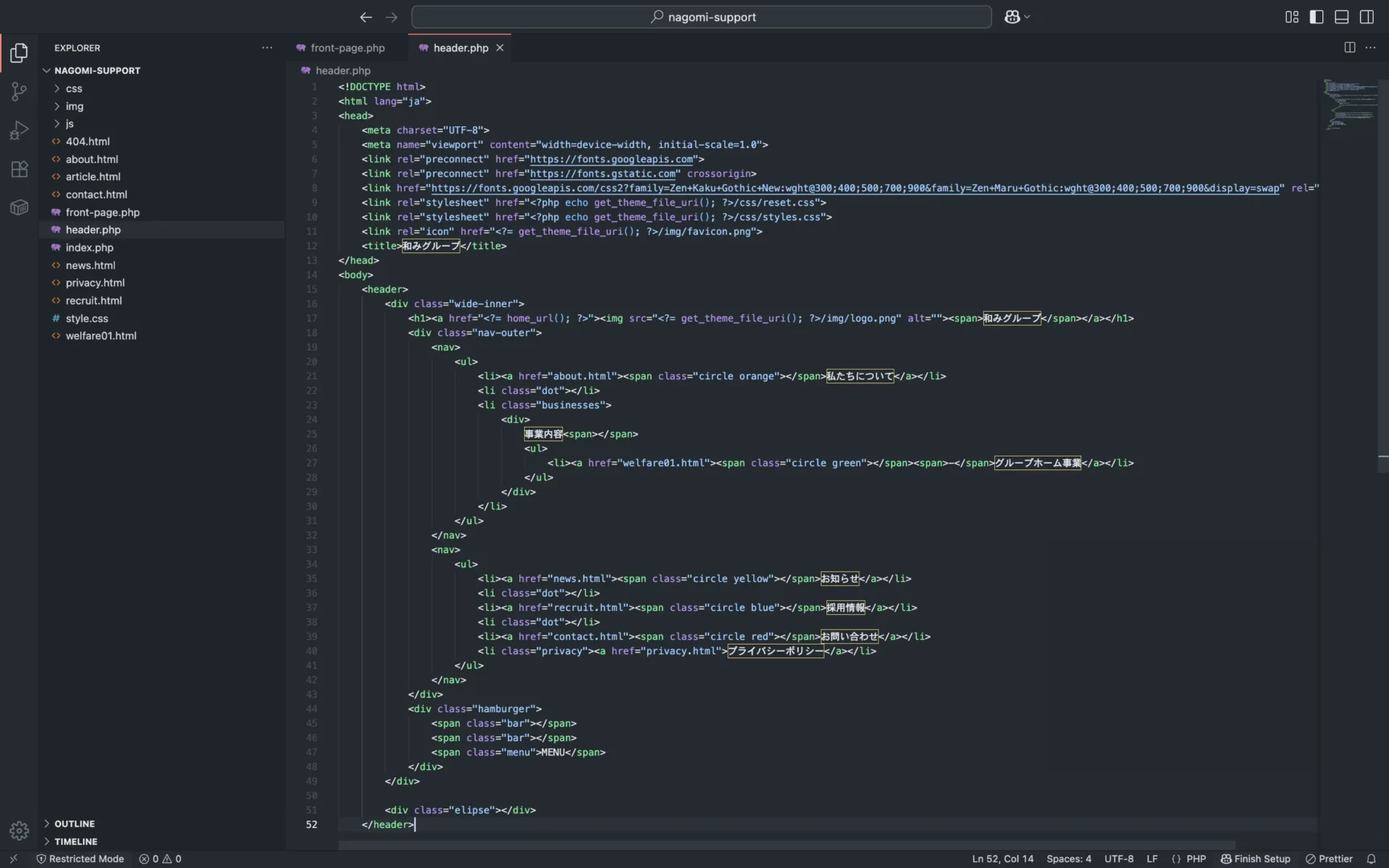Expand the TIMELINE section
Screen dimensions: 1389x868
tap(76, 841)
